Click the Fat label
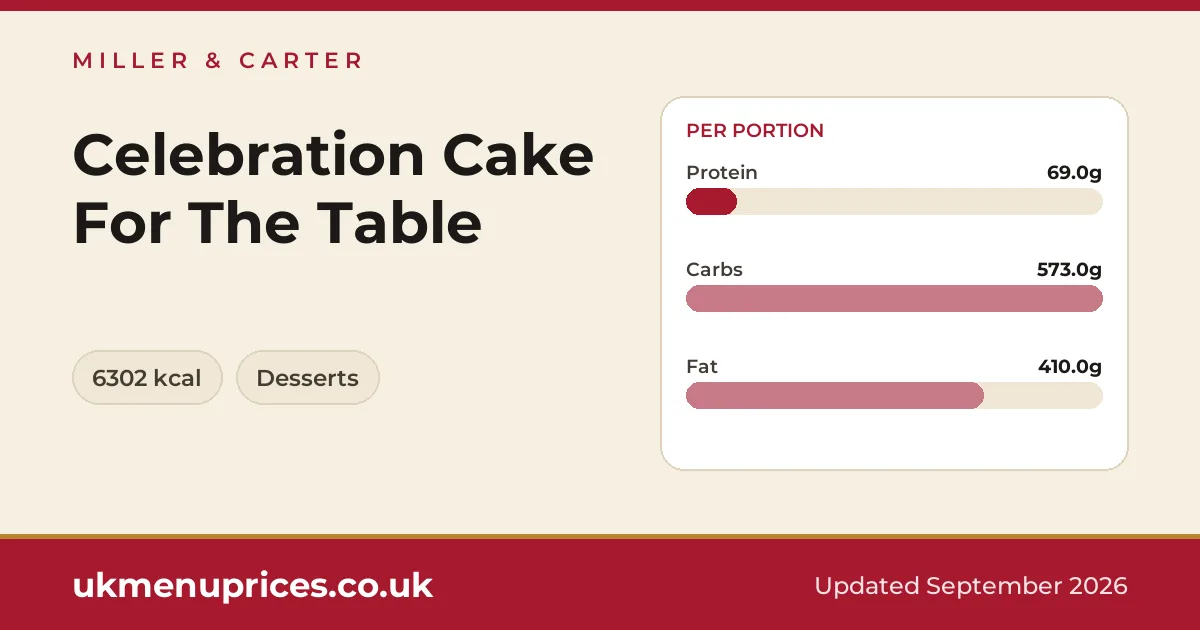This screenshot has width=1200, height=630. (x=702, y=367)
